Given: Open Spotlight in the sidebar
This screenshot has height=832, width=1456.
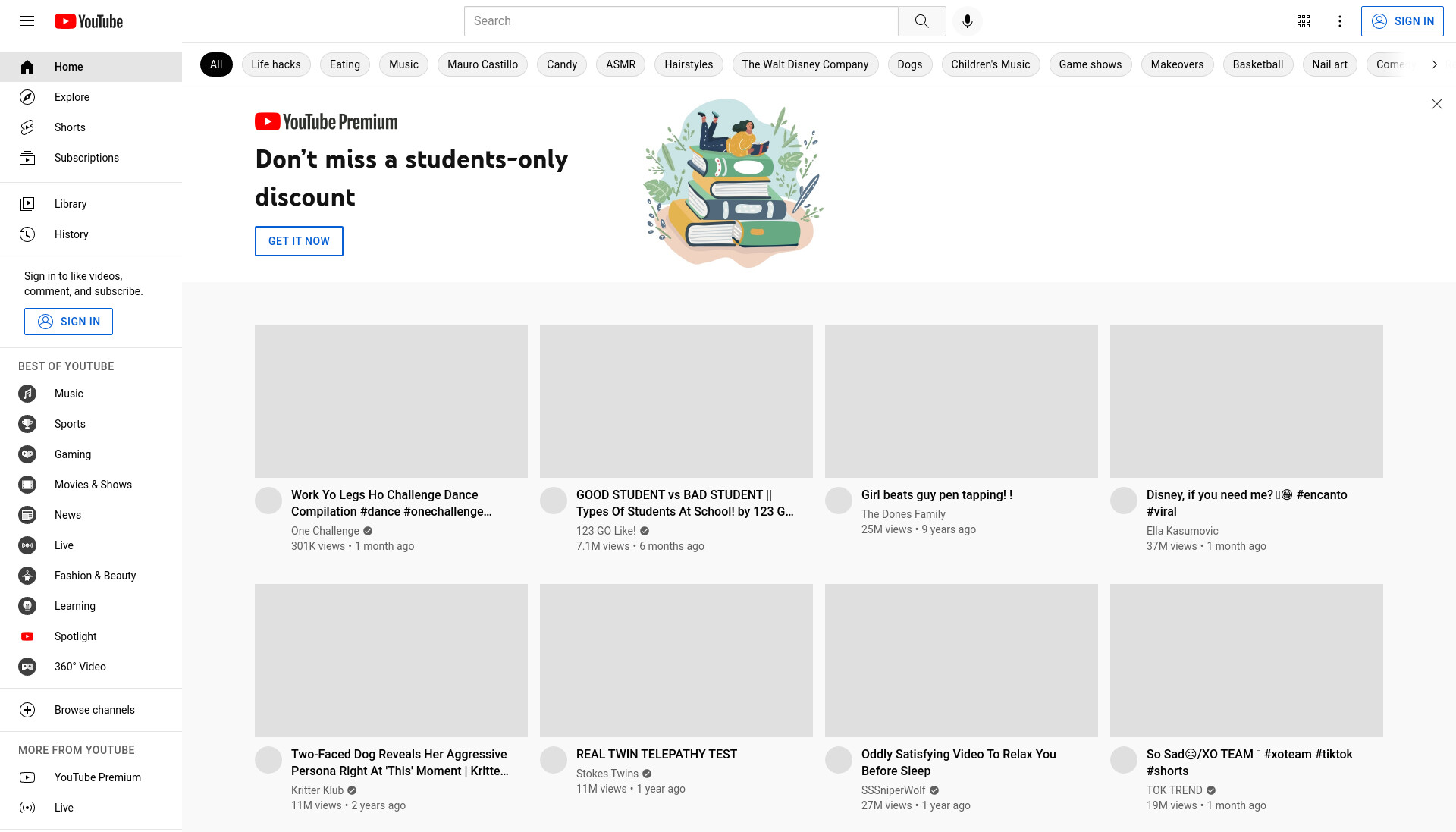Looking at the screenshot, I should click(91, 636).
